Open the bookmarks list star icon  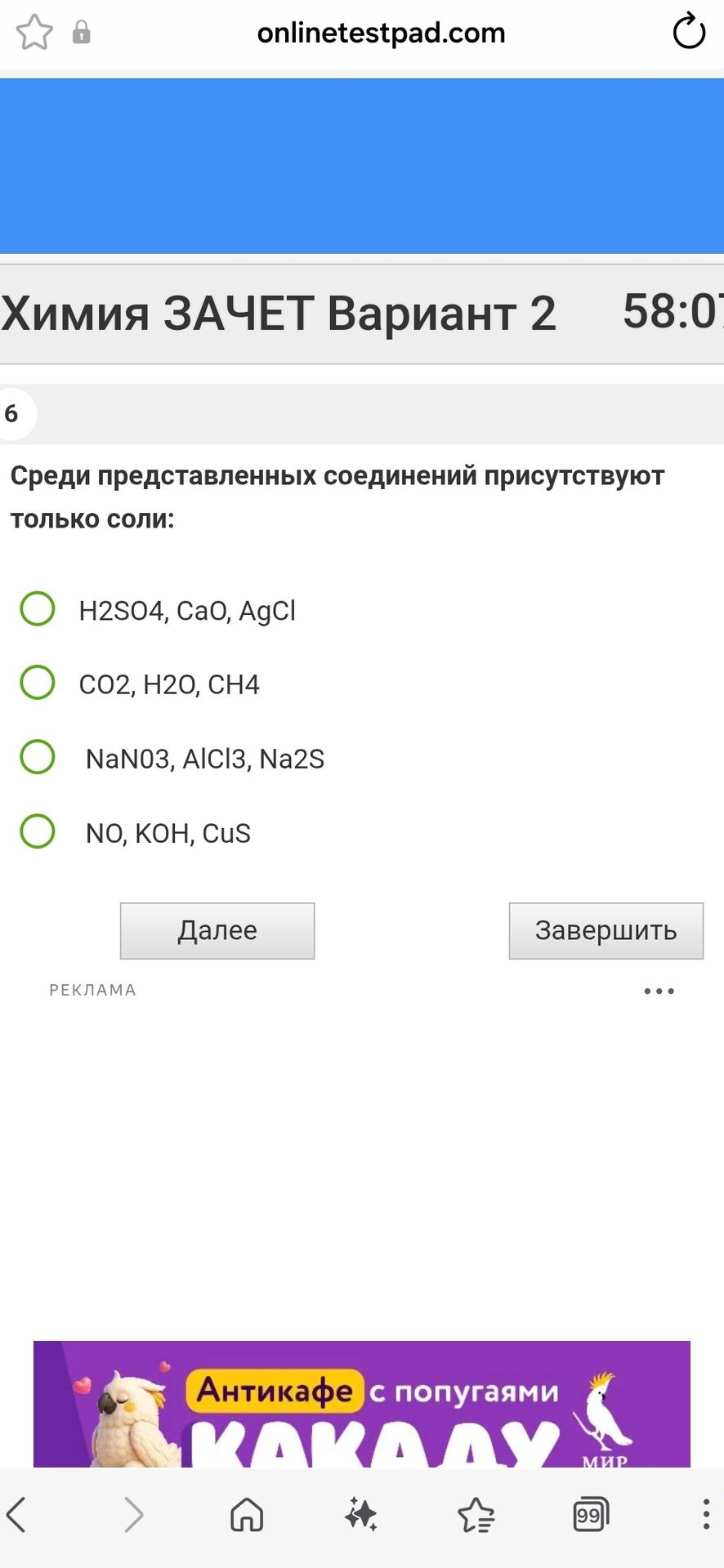[x=476, y=1515]
